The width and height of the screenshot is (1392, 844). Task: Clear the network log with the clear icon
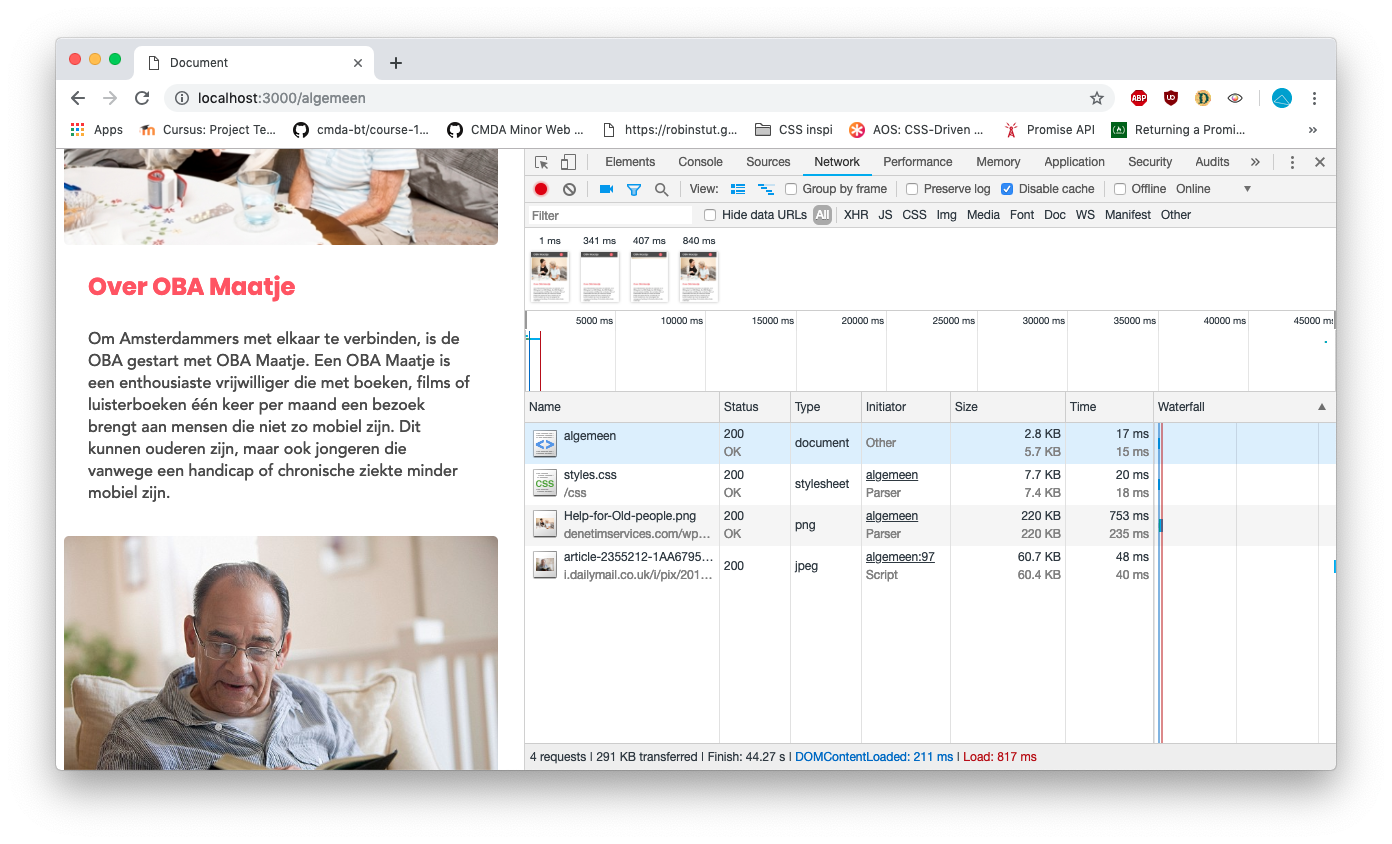point(569,189)
